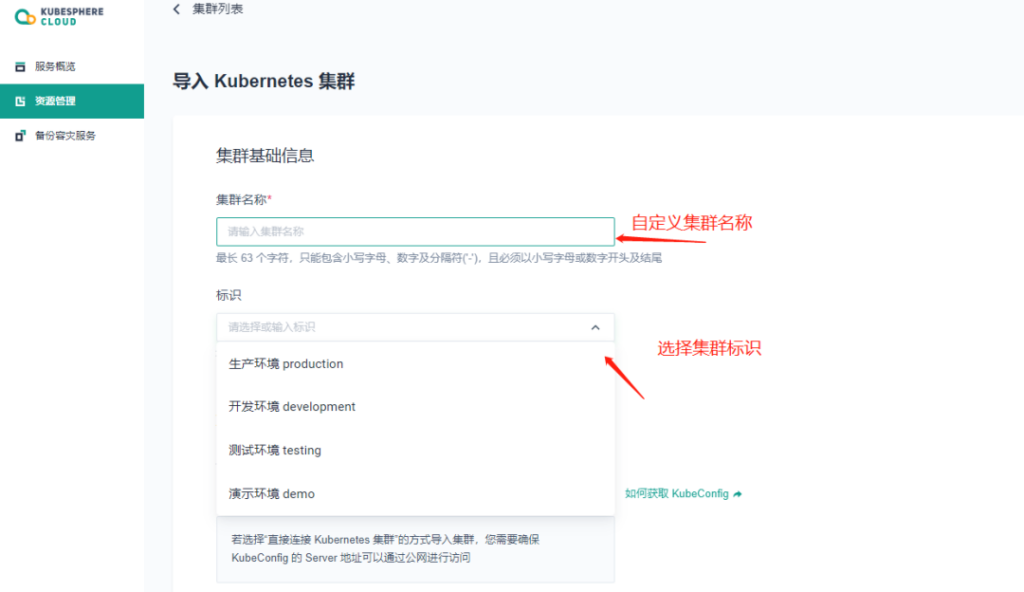Screen dimensions: 1024x592
Task: Open 服务概览 in the sidebar
Action: tap(55, 67)
